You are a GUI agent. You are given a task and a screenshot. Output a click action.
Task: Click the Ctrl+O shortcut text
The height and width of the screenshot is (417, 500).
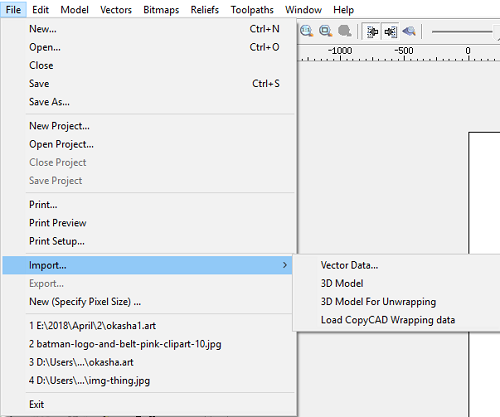click(x=264, y=47)
